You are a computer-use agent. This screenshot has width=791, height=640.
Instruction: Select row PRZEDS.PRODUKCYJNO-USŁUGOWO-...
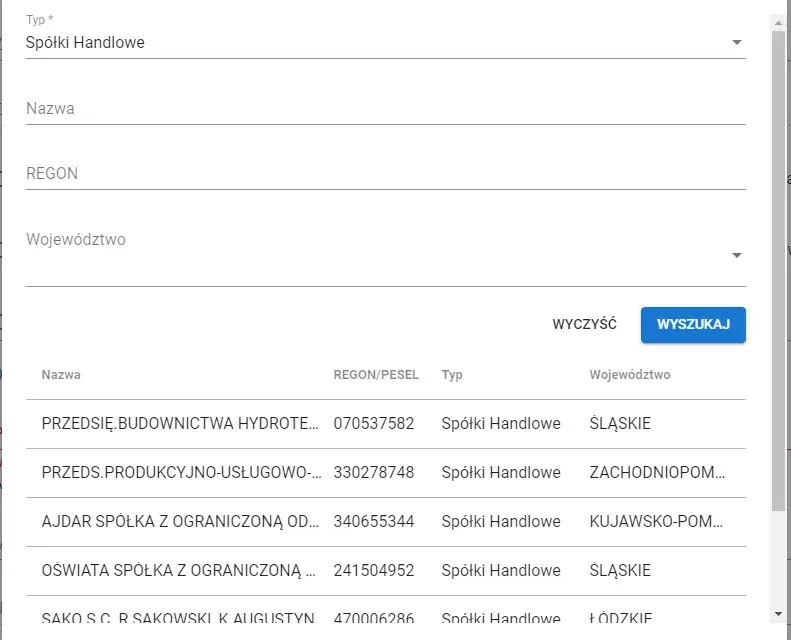[385, 473]
